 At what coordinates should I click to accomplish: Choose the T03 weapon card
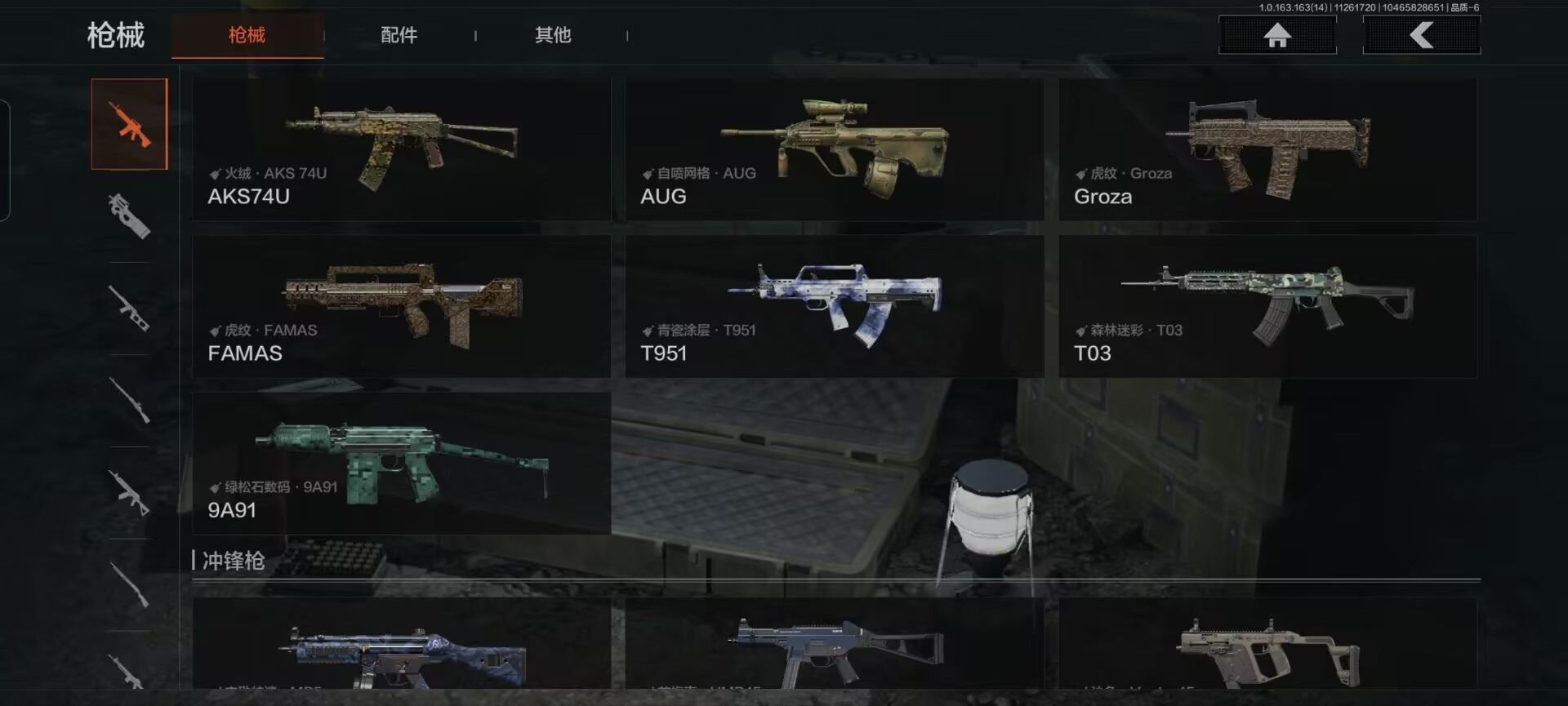pos(1267,306)
